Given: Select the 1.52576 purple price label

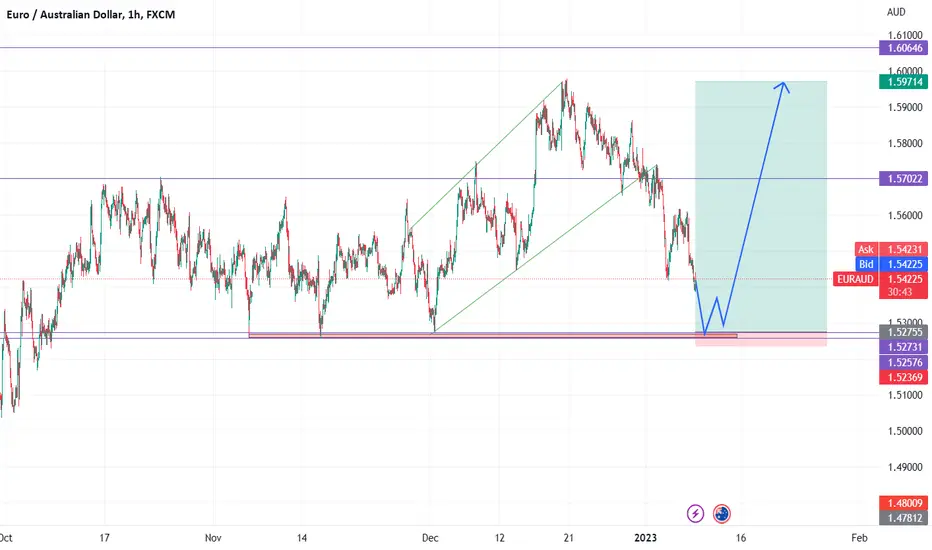Looking at the screenshot, I should click(904, 362).
